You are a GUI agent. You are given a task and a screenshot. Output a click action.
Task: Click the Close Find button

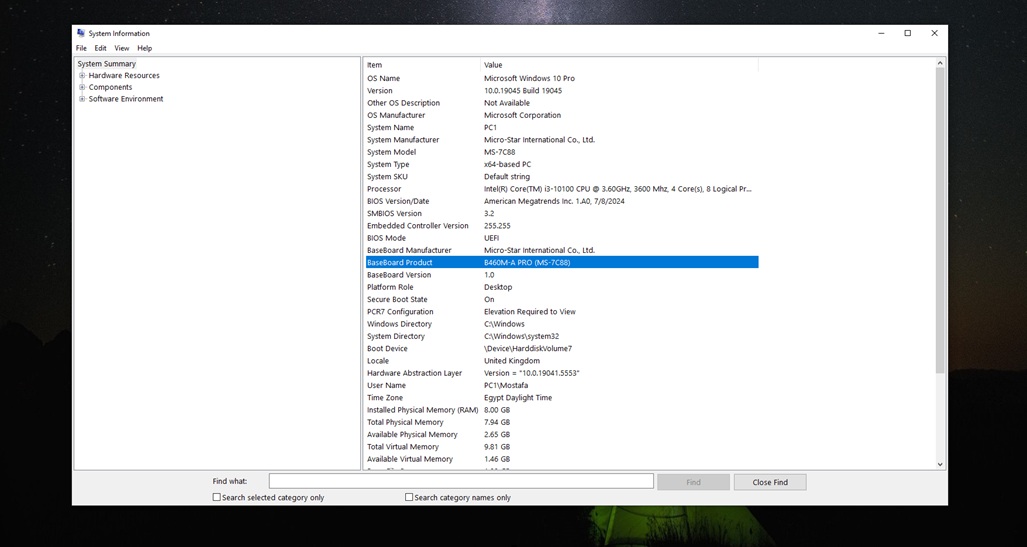[x=770, y=482]
